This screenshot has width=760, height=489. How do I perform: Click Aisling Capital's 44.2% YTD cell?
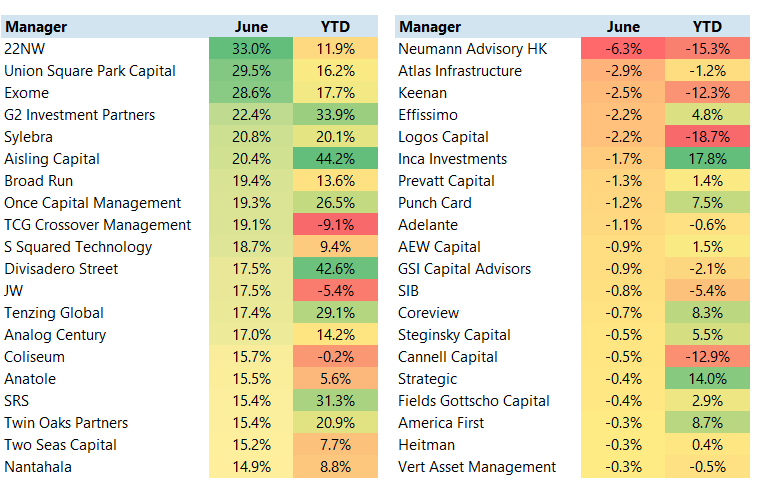tap(335, 159)
